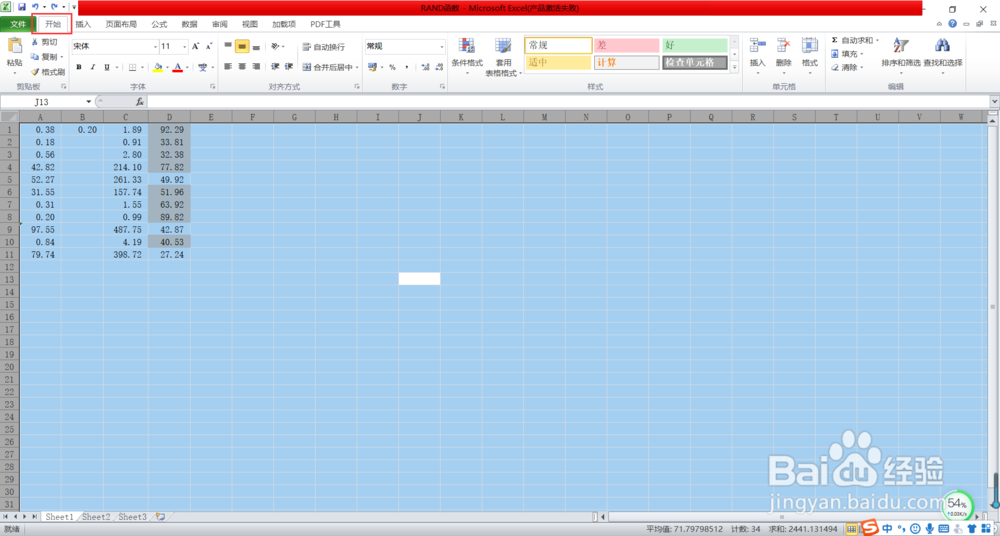The width and height of the screenshot is (1000, 536).
Task: Enable 自动换行 wrap text
Action: point(323,47)
